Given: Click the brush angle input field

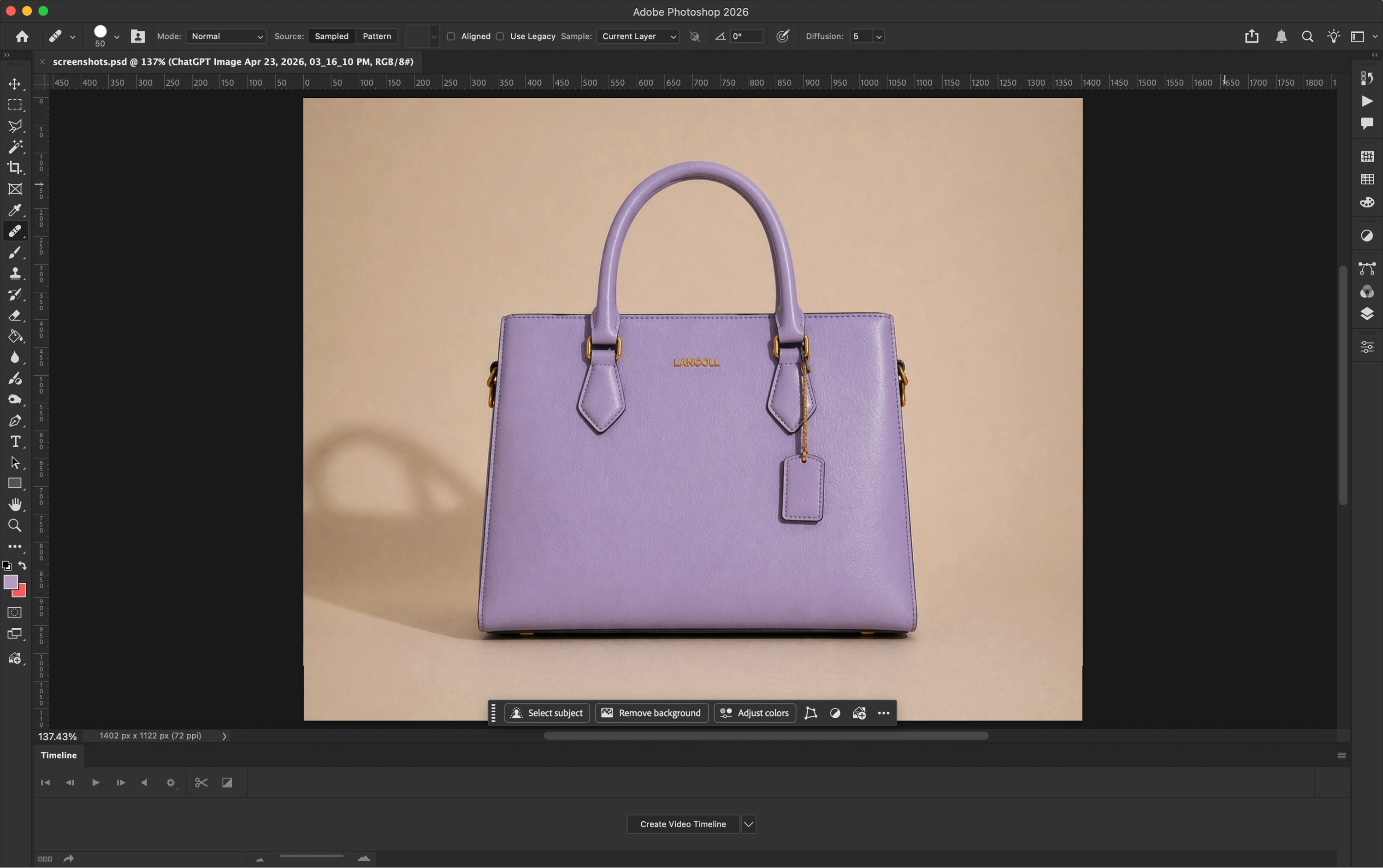Looking at the screenshot, I should pos(746,36).
